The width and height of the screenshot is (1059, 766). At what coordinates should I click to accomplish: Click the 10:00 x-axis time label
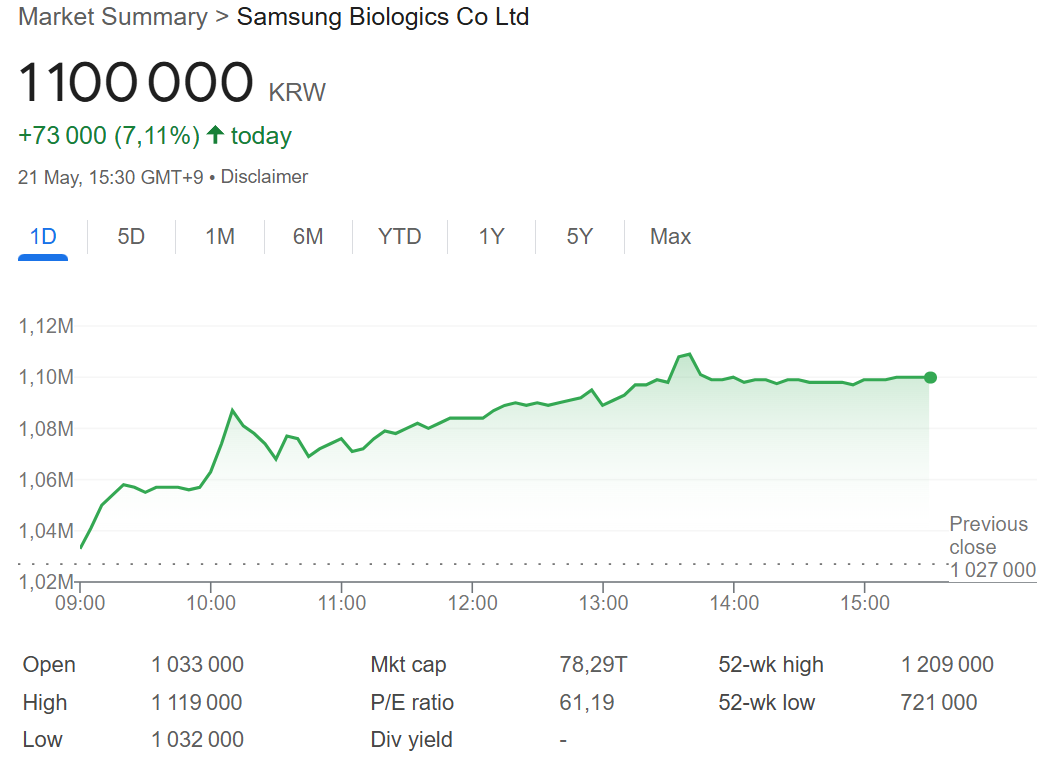pos(211,603)
